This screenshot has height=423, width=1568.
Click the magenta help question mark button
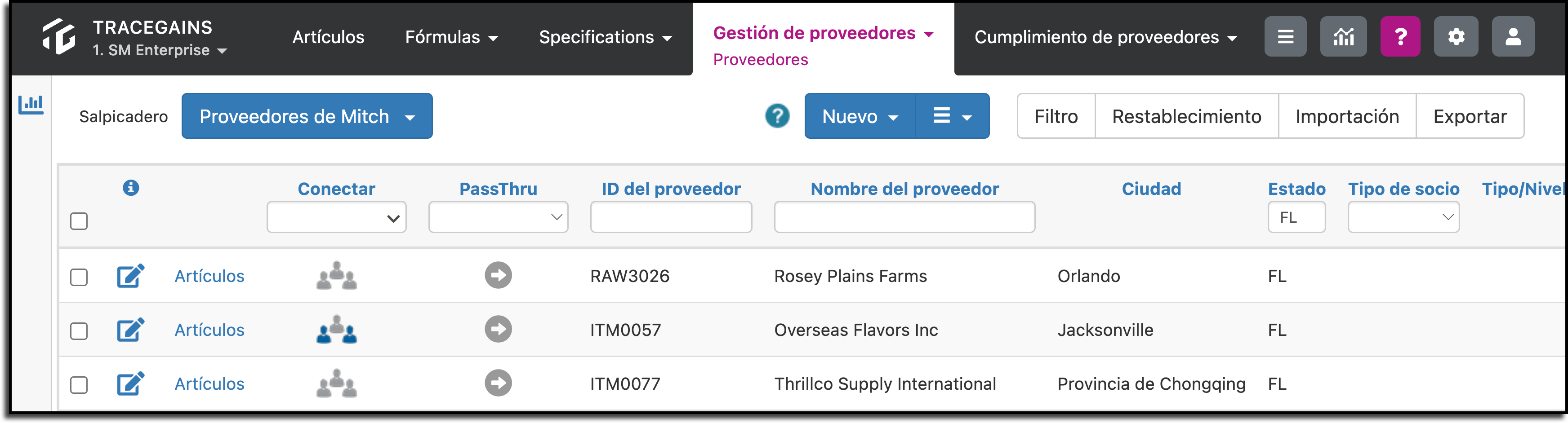coord(1400,36)
